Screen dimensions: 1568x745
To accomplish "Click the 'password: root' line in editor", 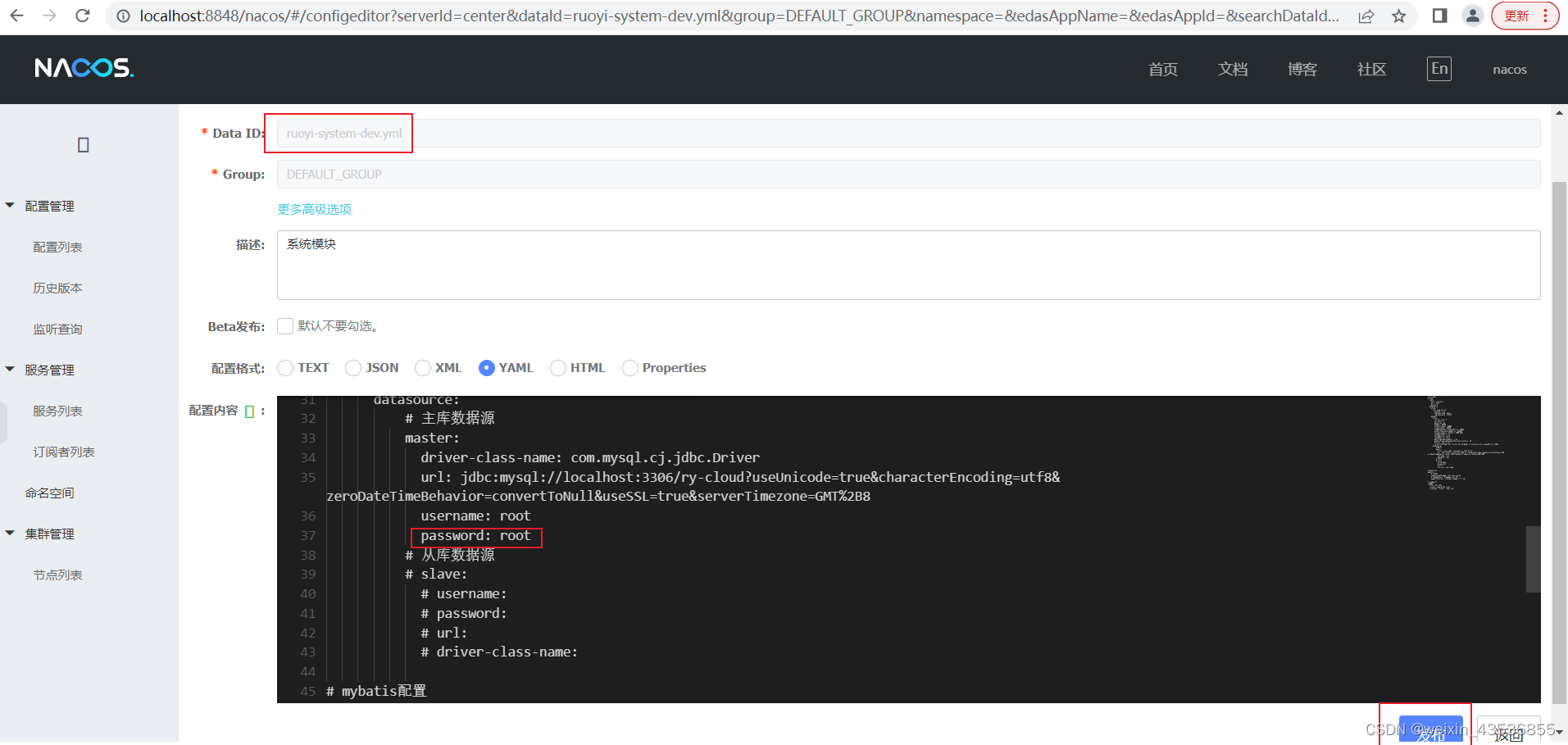I will coord(475,536).
